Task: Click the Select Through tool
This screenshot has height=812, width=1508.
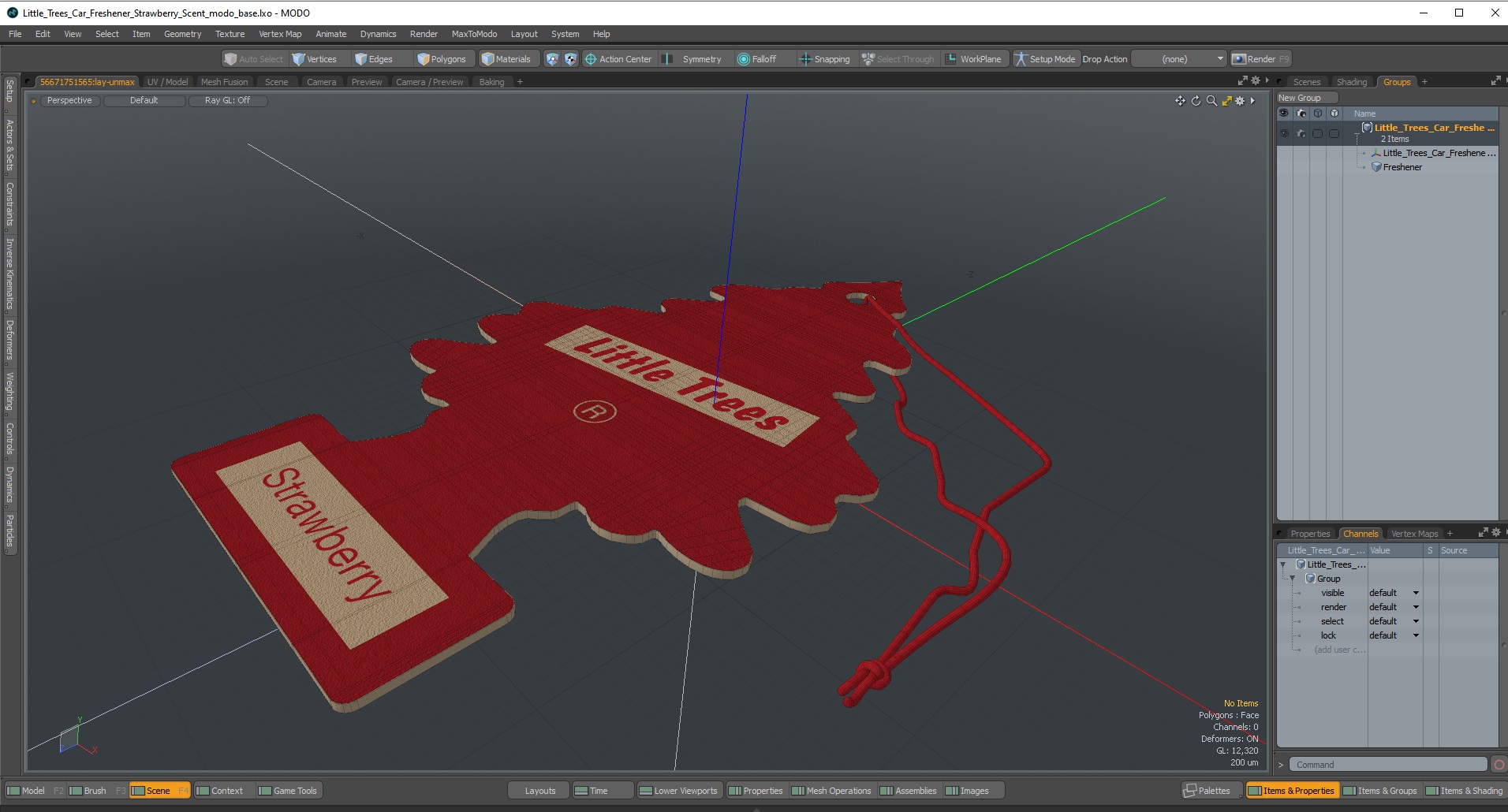Action: click(898, 59)
